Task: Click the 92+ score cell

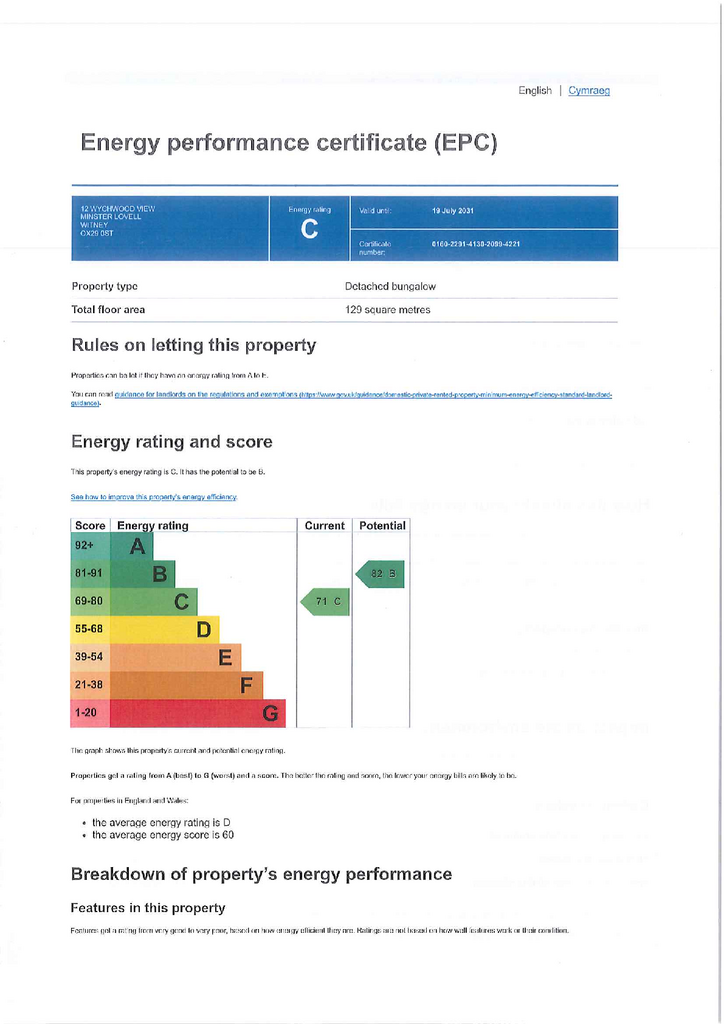Action: pos(90,546)
